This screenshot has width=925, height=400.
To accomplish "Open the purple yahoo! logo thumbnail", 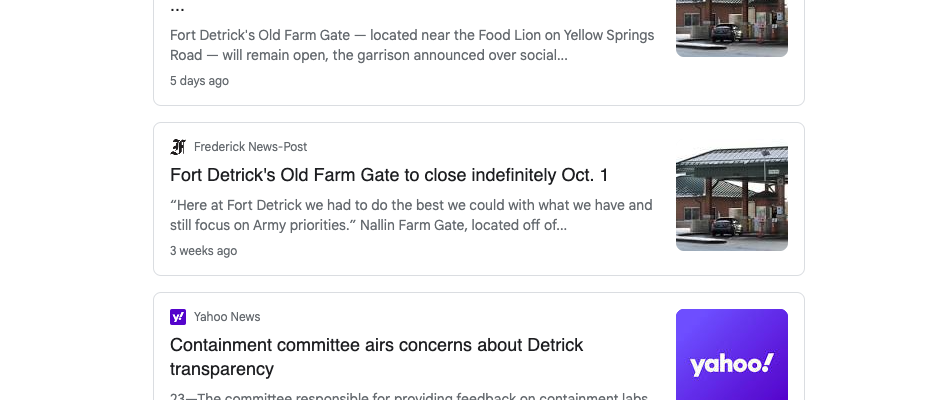I will pyautogui.click(x=732, y=355).
